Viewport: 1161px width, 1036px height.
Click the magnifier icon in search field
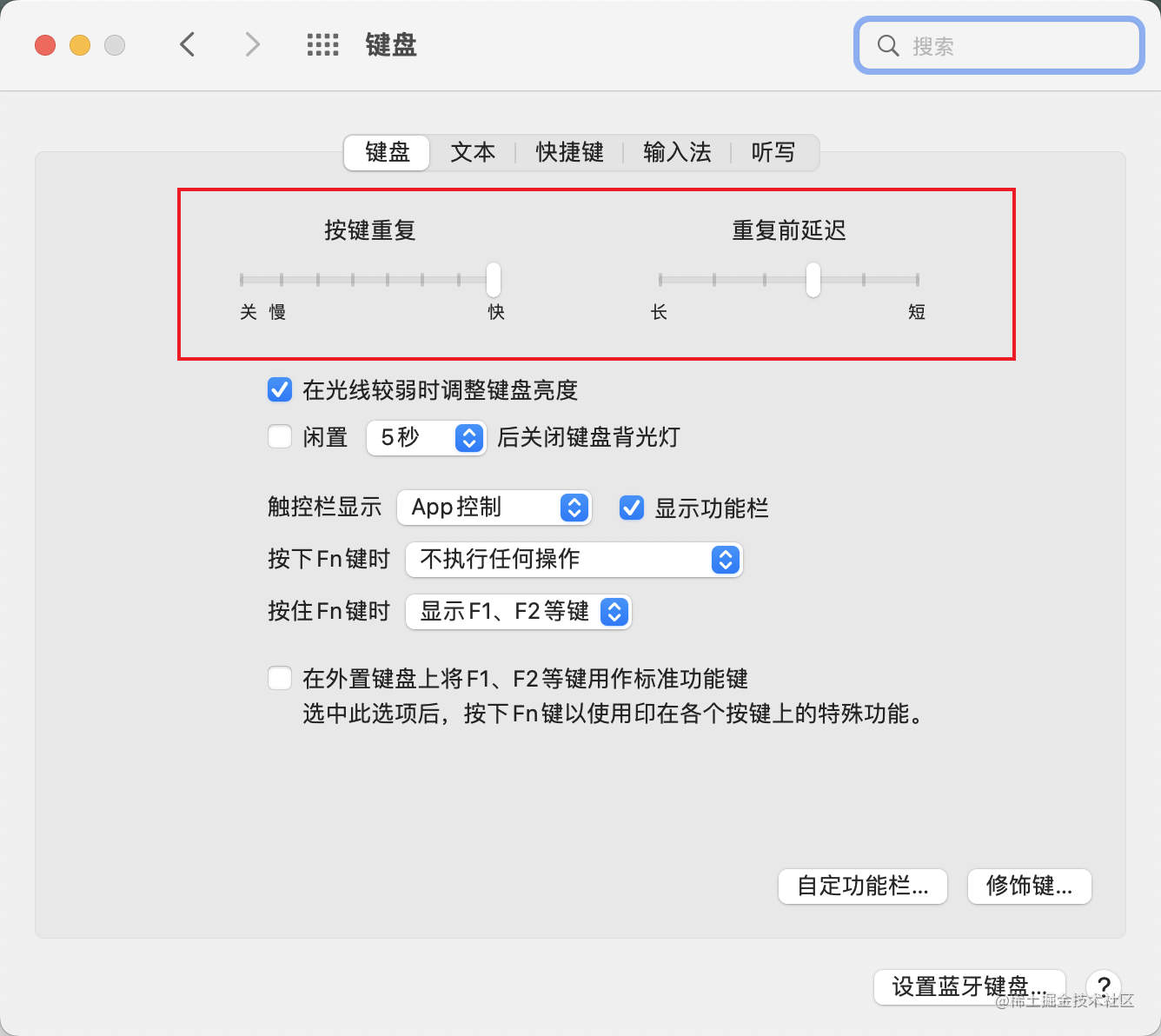point(887,45)
